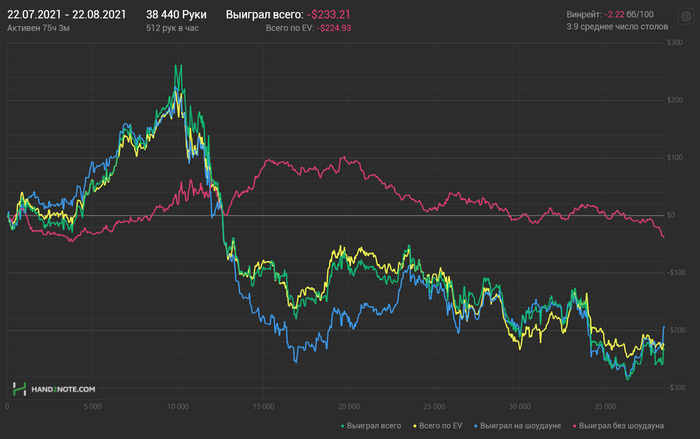Click the Выиграл на шоудауне legend label

(x=521, y=426)
